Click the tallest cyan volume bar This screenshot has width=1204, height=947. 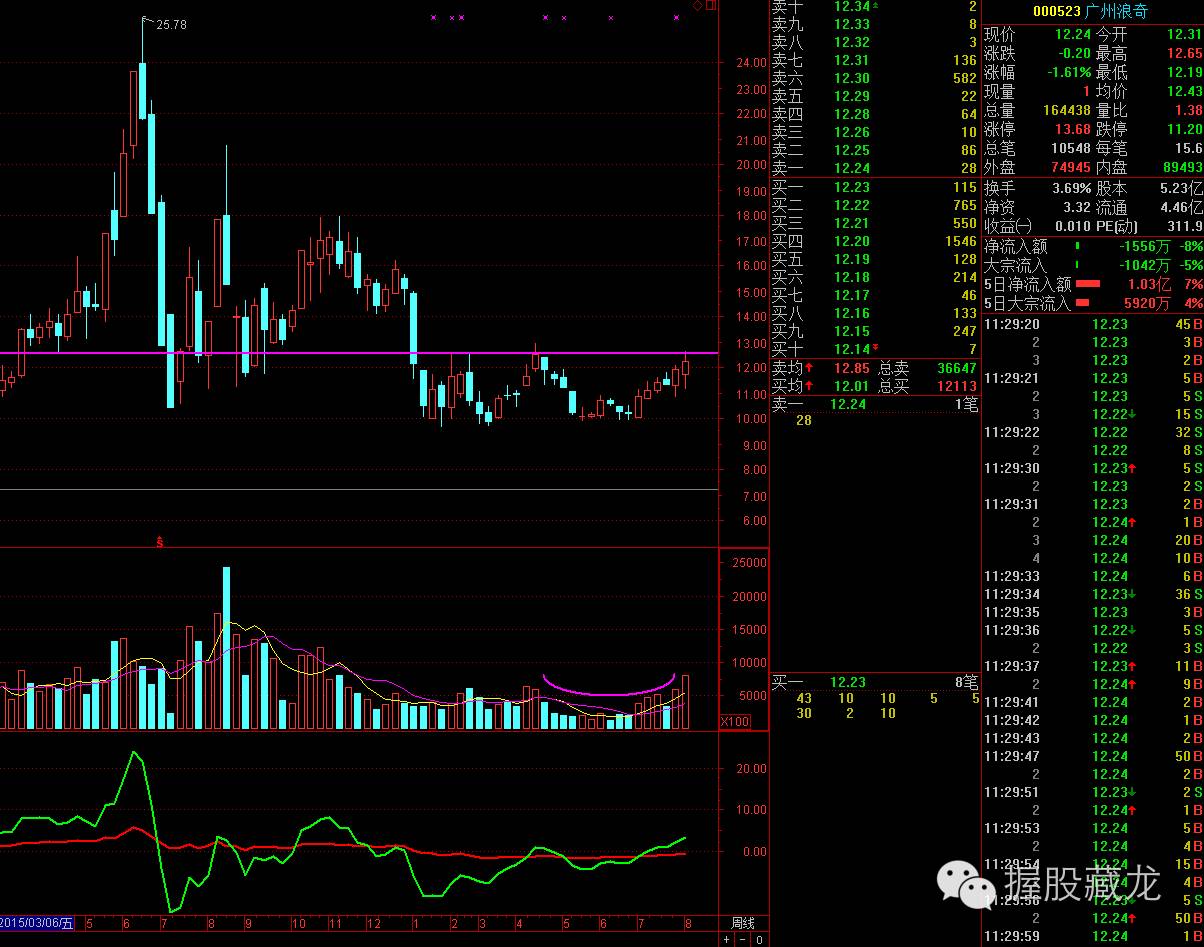click(227, 648)
